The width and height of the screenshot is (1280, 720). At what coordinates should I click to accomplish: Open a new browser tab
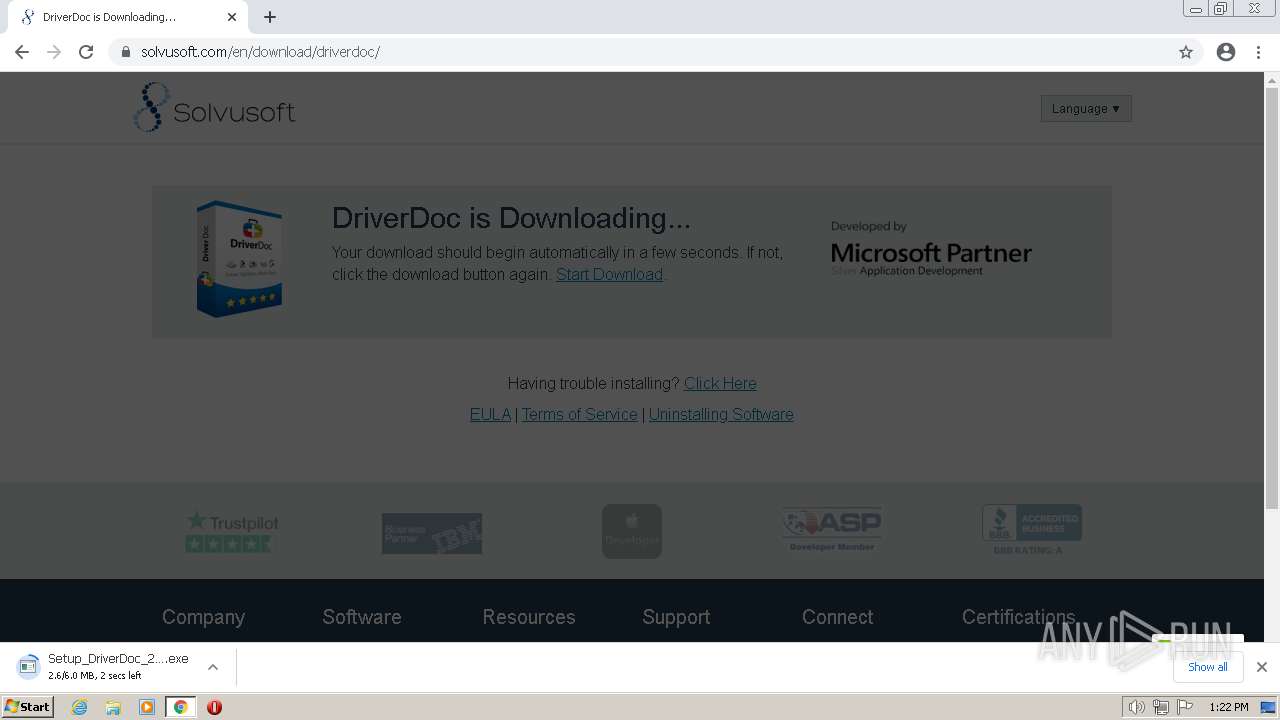pos(270,17)
